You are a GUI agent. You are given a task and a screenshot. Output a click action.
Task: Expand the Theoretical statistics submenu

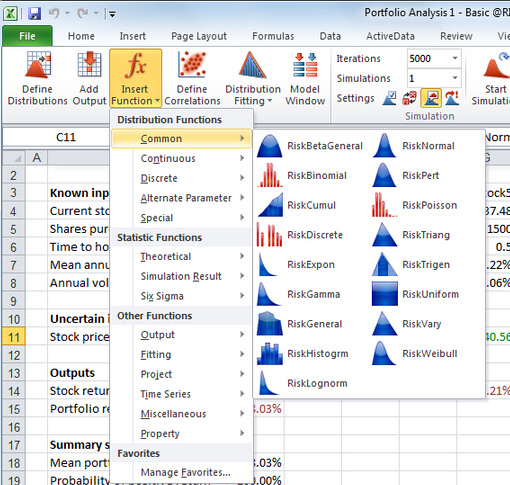click(181, 256)
